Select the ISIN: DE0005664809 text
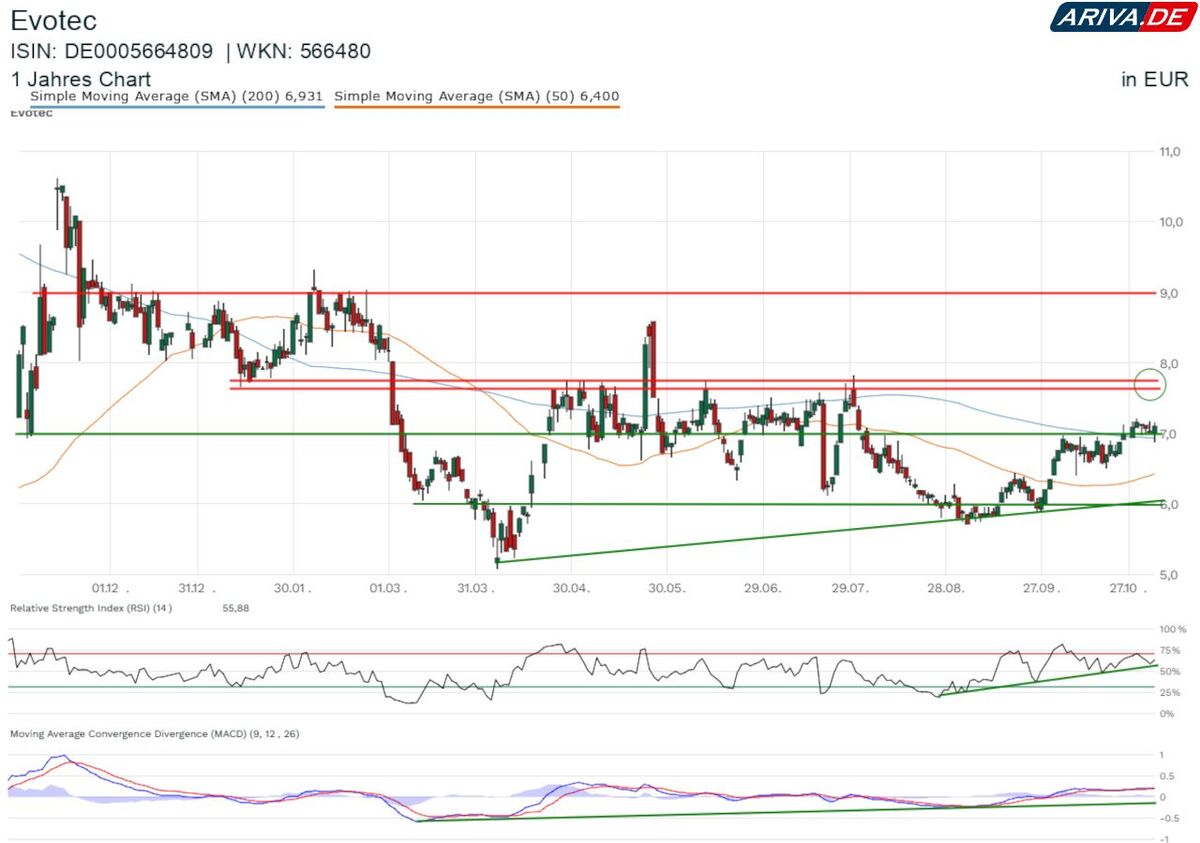The height and width of the screenshot is (843, 1200). [113, 51]
